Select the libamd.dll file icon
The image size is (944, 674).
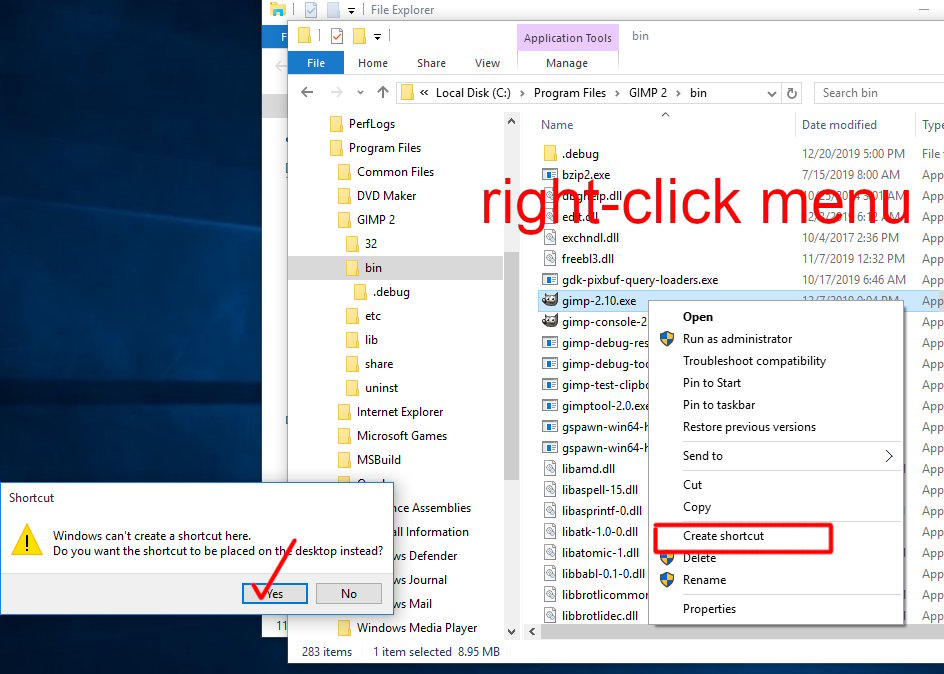(x=550, y=469)
